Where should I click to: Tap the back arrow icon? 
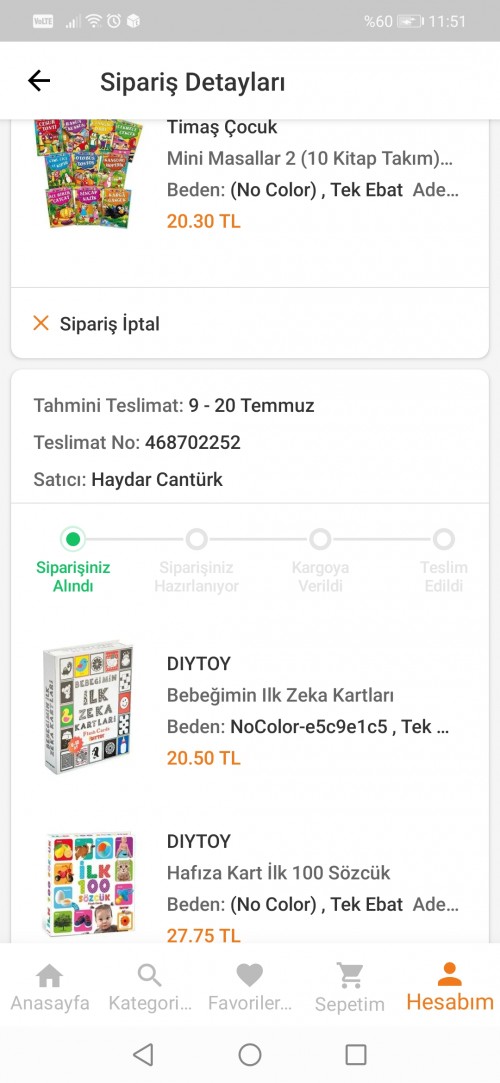(x=39, y=81)
